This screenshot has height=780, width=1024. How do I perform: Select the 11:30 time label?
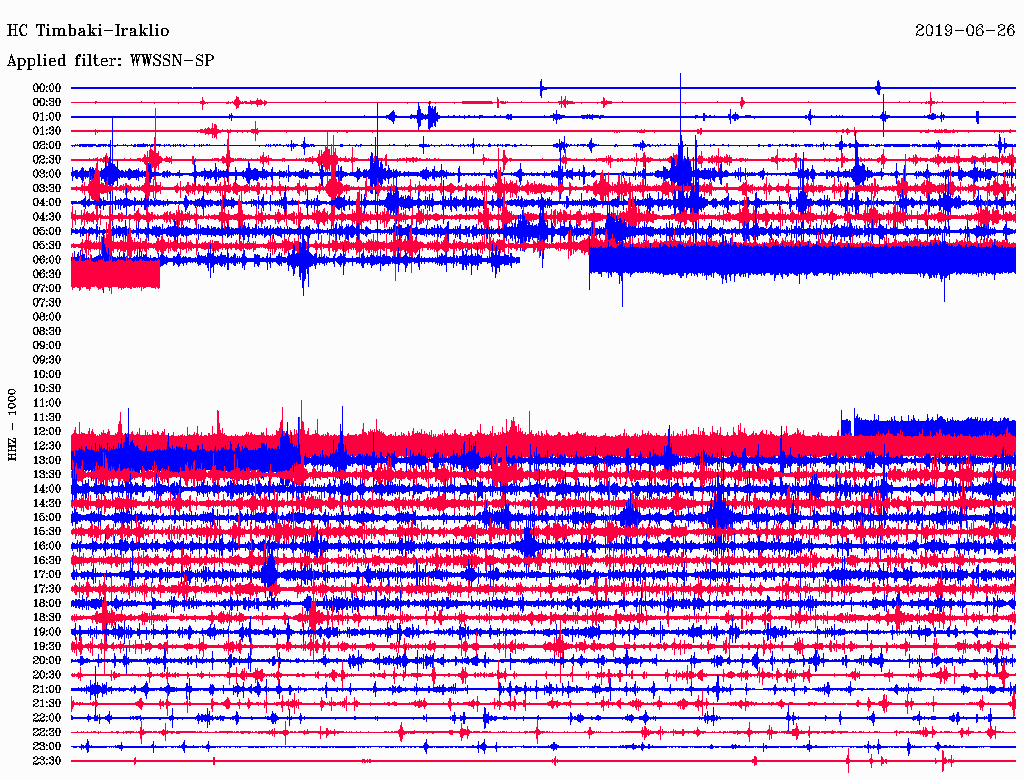point(47,417)
